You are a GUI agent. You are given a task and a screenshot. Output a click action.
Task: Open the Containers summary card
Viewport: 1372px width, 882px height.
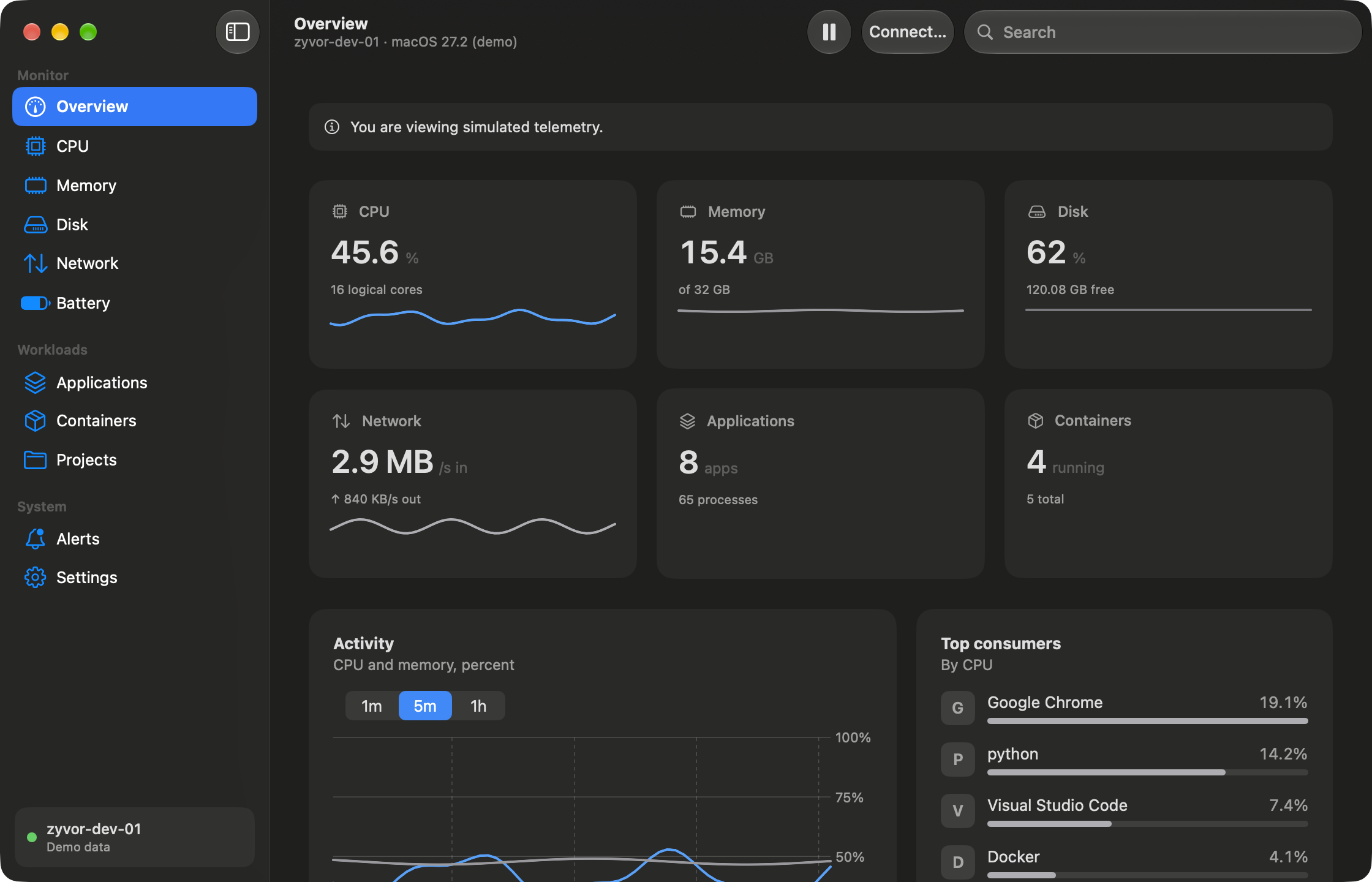(x=1169, y=484)
